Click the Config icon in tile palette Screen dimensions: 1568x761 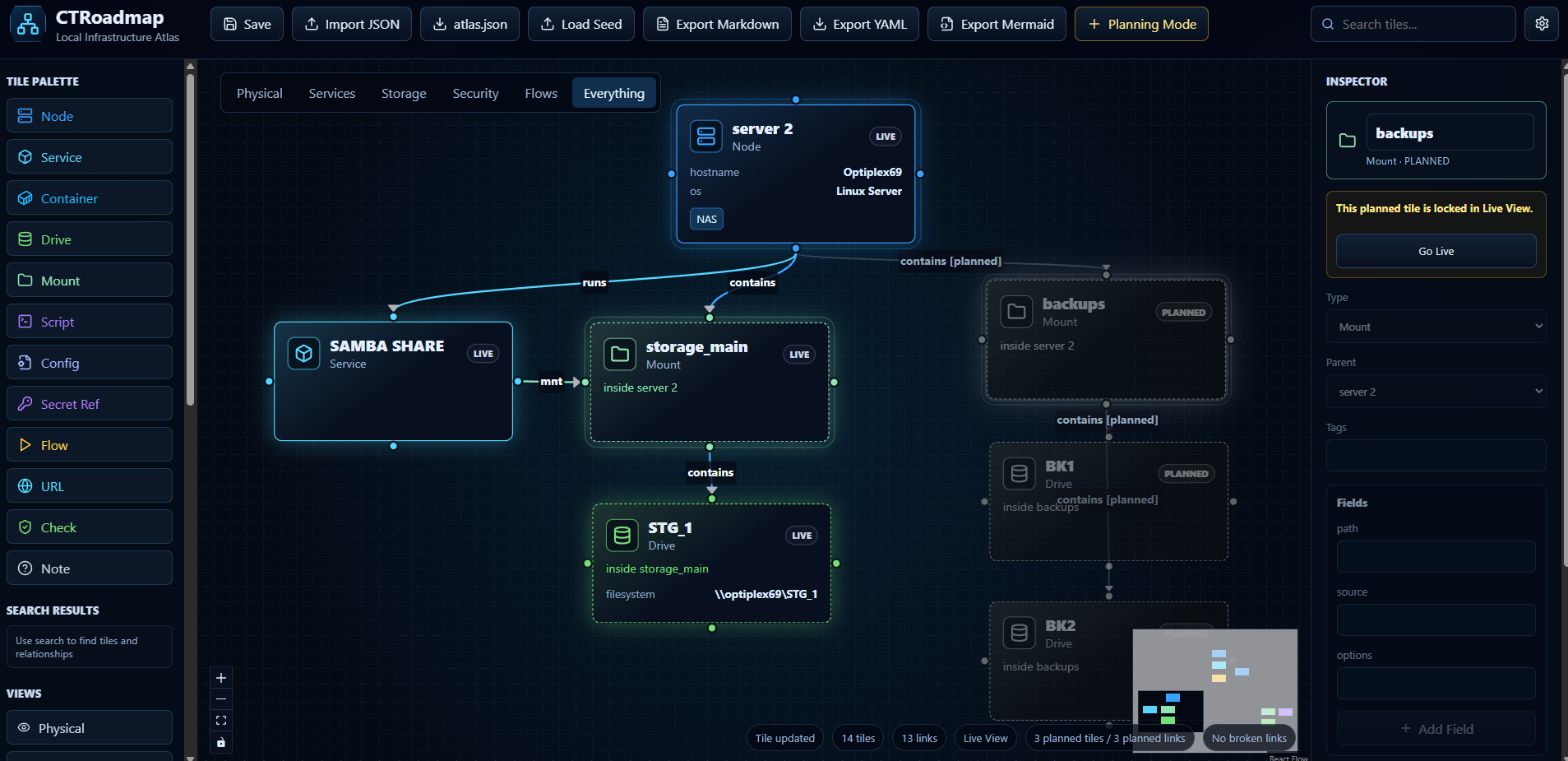[25, 363]
